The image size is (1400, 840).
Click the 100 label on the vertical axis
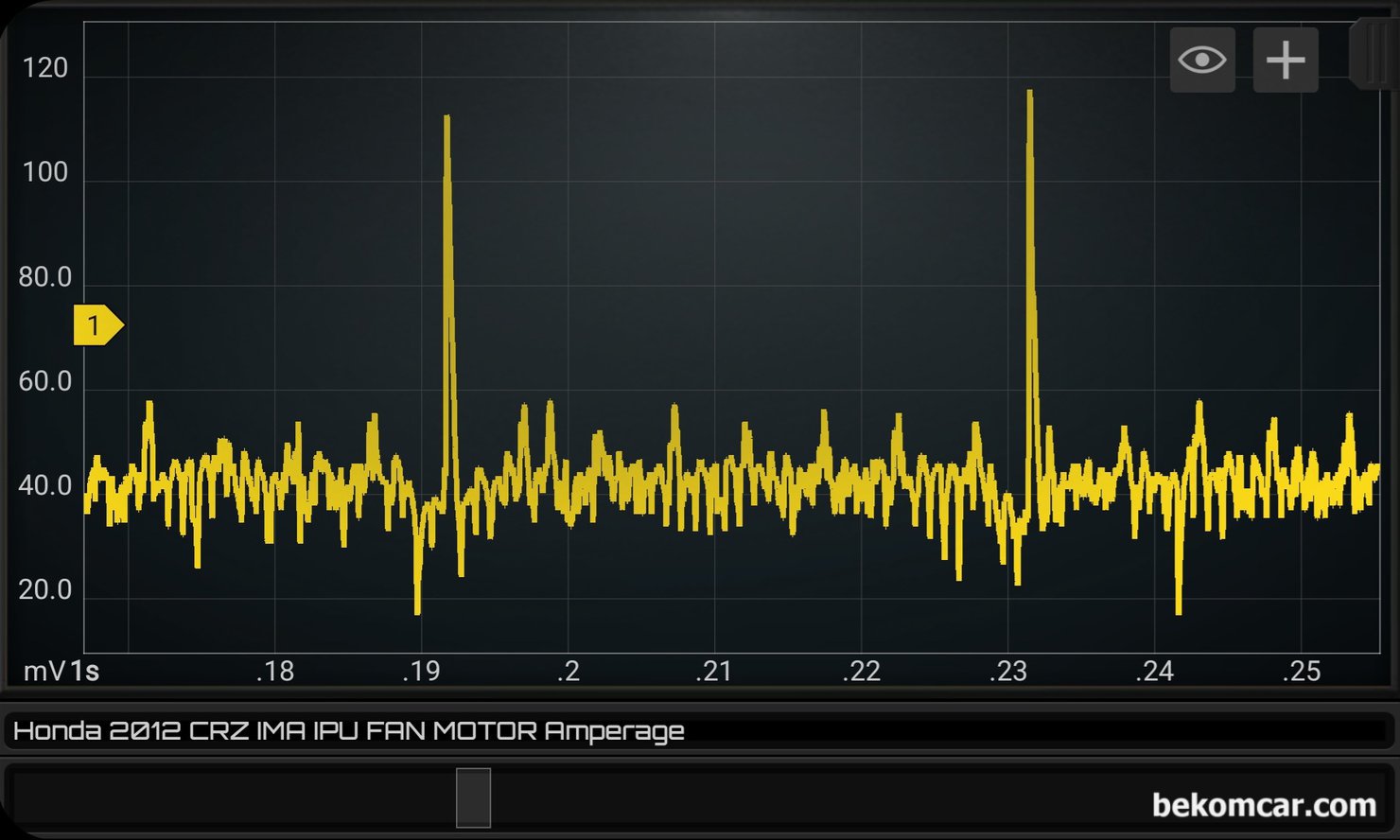tap(44, 172)
